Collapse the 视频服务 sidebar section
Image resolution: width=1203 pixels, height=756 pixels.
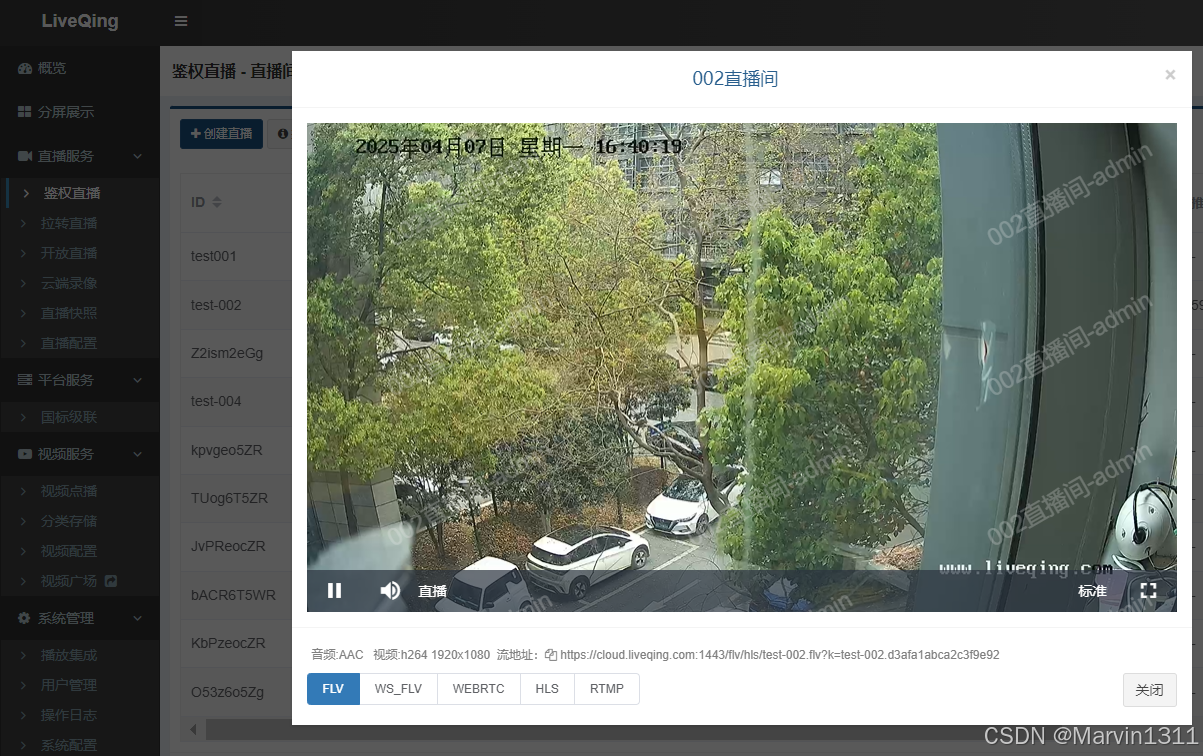[x=80, y=454]
